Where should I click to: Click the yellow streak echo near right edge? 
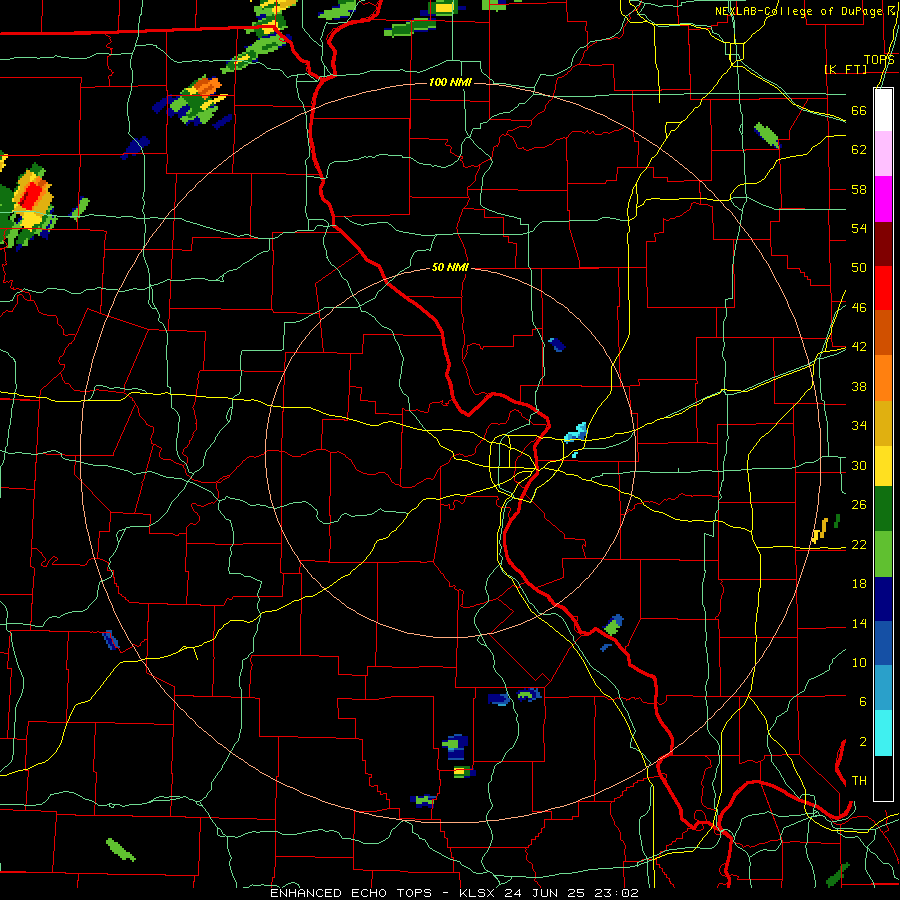click(820, 530)
